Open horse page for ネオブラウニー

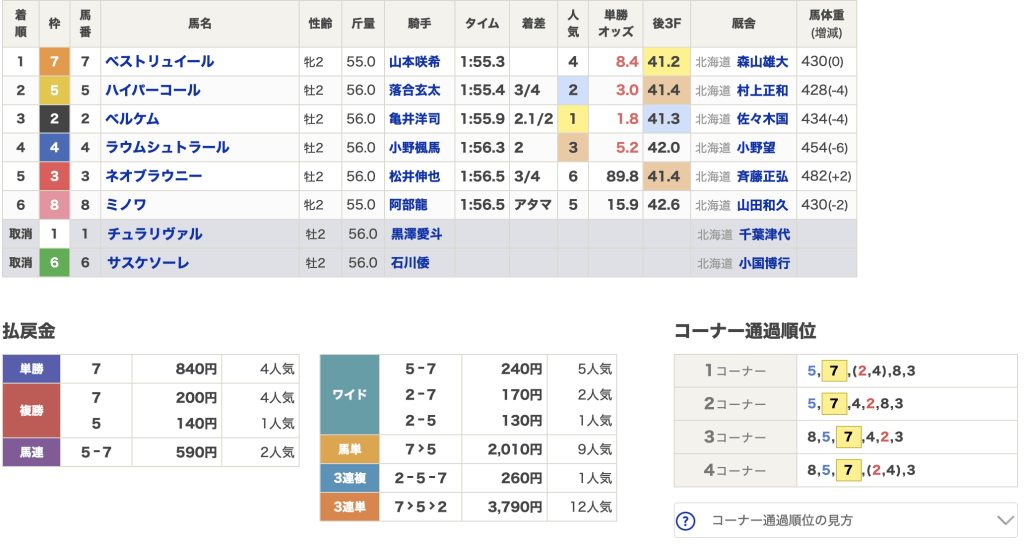coord(153,176)
